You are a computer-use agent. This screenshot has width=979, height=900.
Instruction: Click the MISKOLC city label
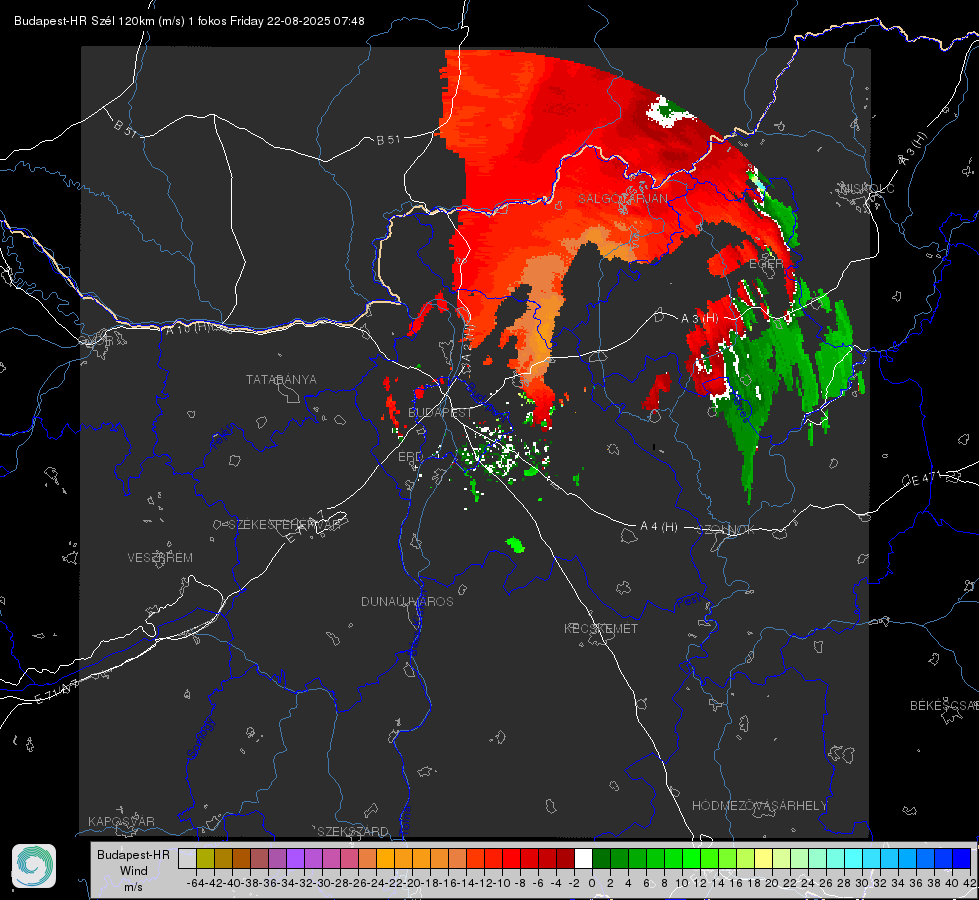tap(867, 188)
